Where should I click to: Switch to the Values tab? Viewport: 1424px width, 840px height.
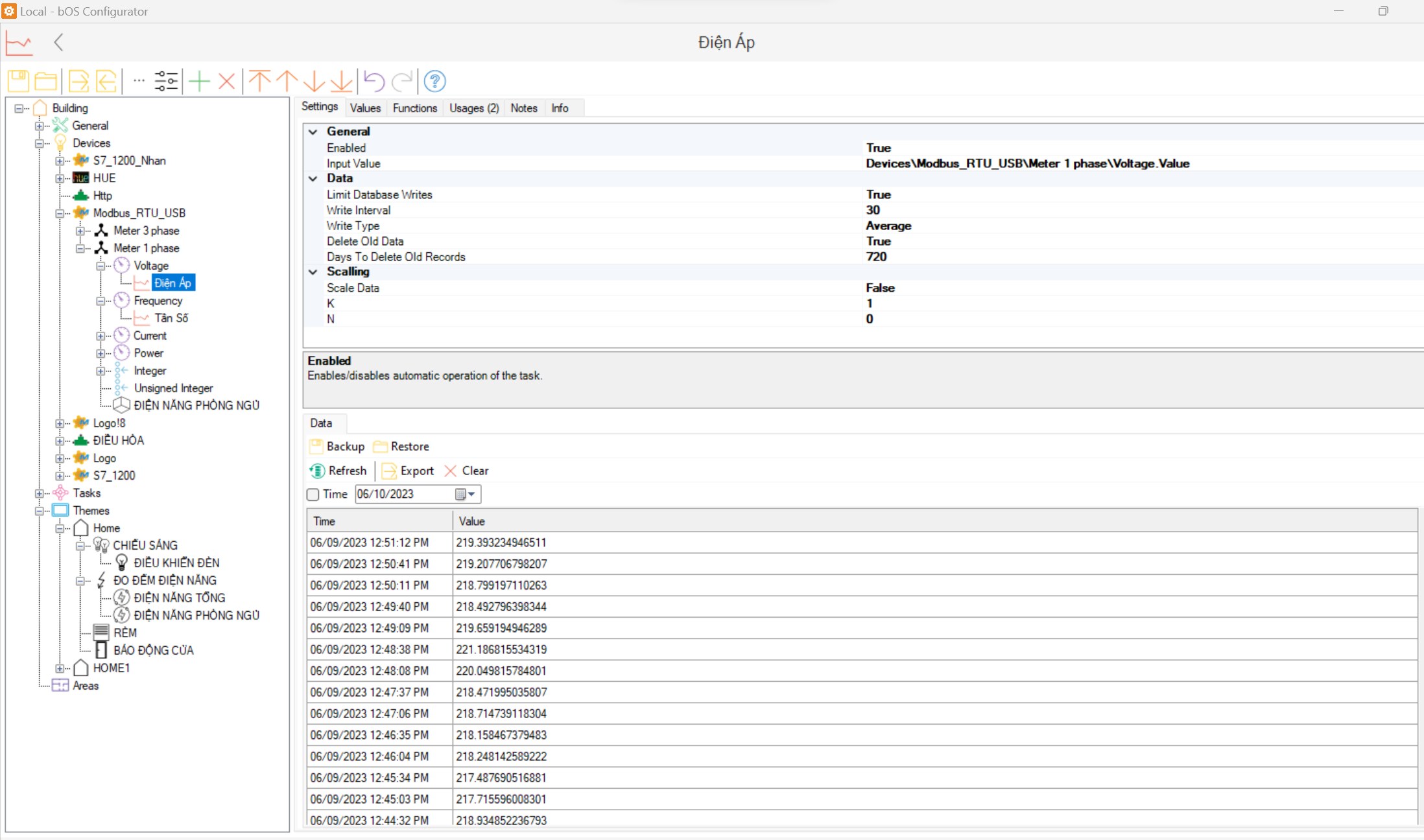coord(365,108)
